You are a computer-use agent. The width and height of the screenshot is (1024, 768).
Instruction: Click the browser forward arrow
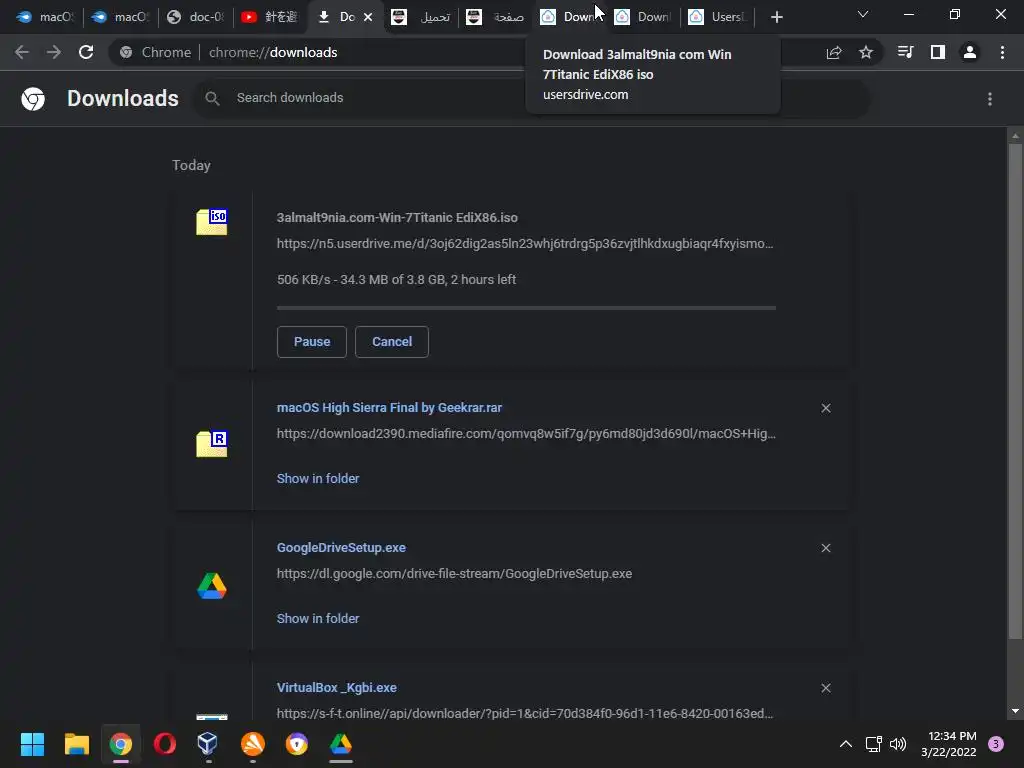pos(54,52)
